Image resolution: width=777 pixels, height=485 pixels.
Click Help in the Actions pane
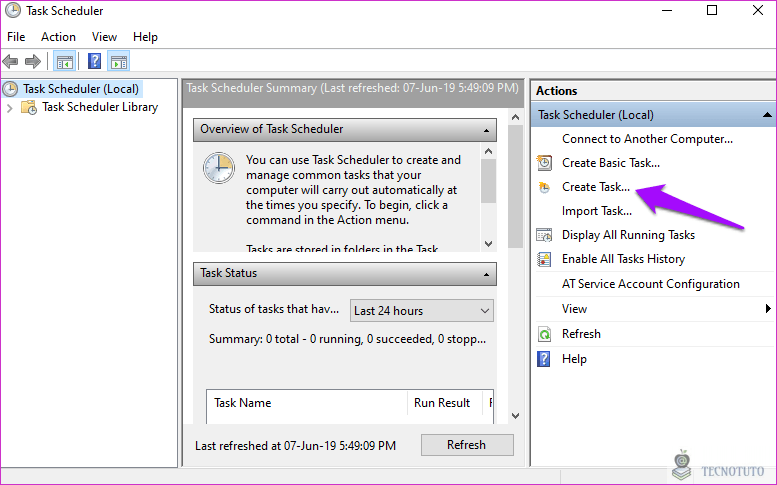[x=574, y=359]
